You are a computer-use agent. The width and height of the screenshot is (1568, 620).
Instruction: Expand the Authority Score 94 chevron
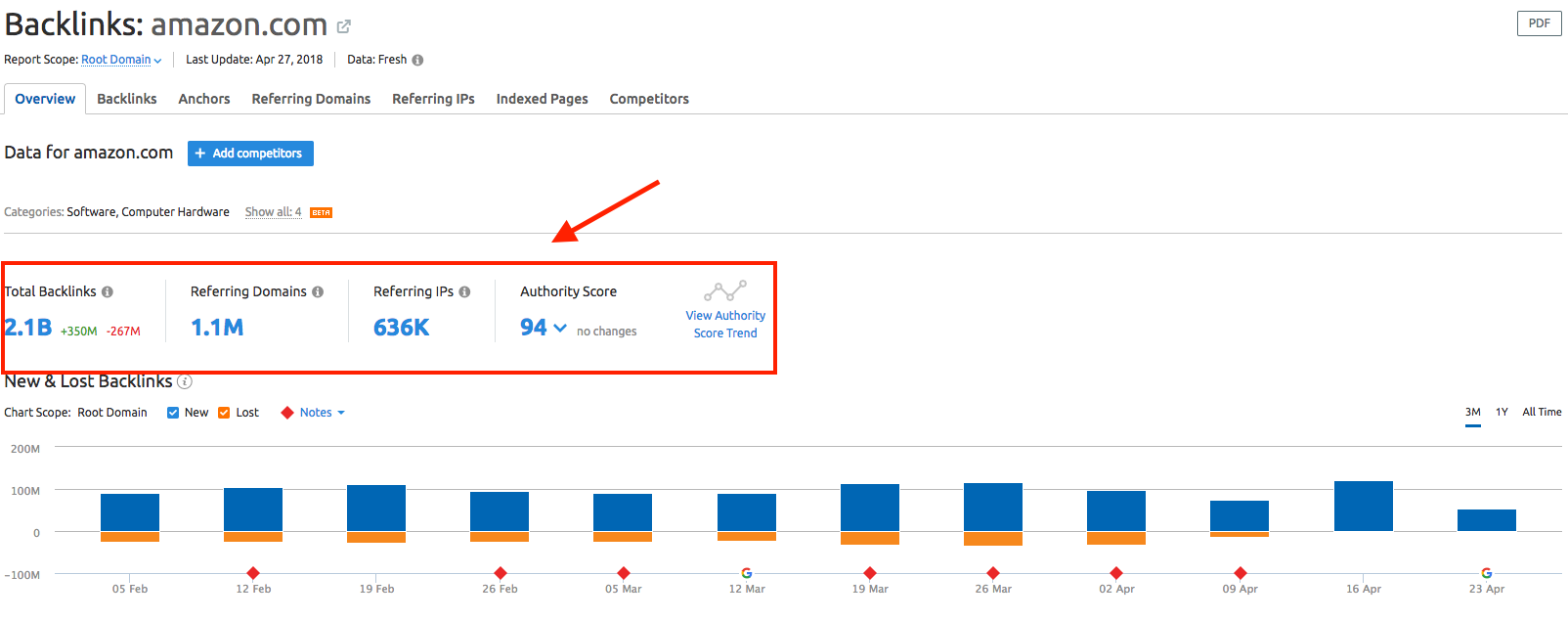tap(560, 328)
